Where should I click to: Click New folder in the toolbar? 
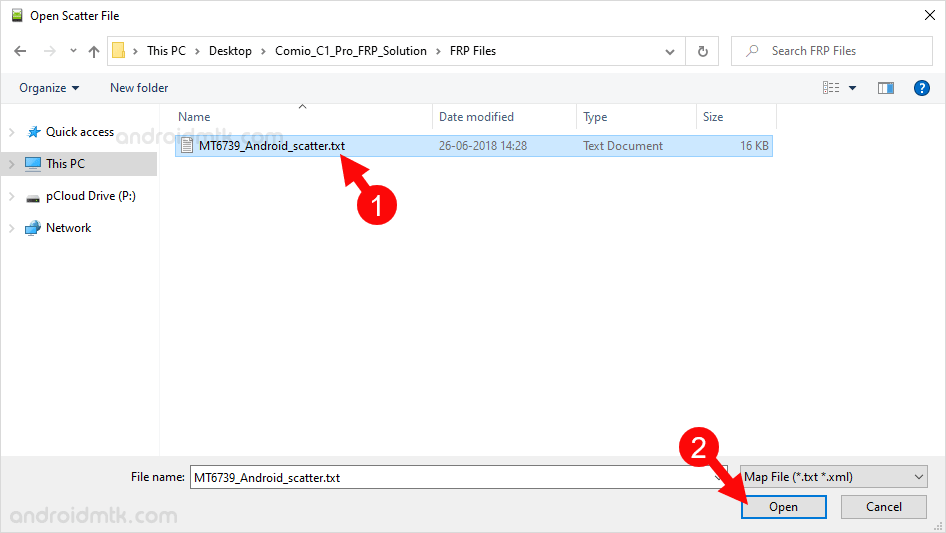click(x=139, y=88)
